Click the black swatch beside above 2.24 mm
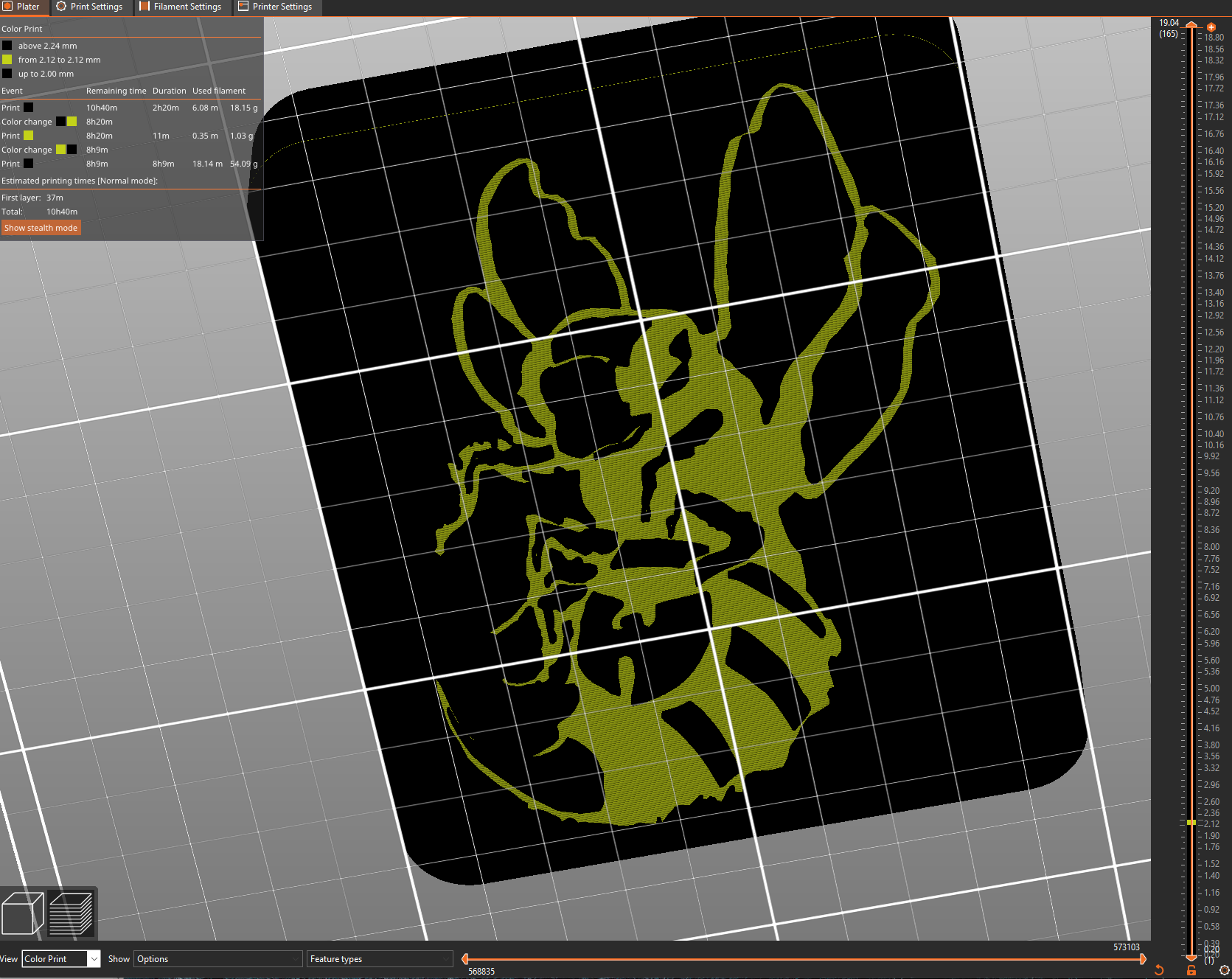The image size is (1232, 979). coord(7,46)
